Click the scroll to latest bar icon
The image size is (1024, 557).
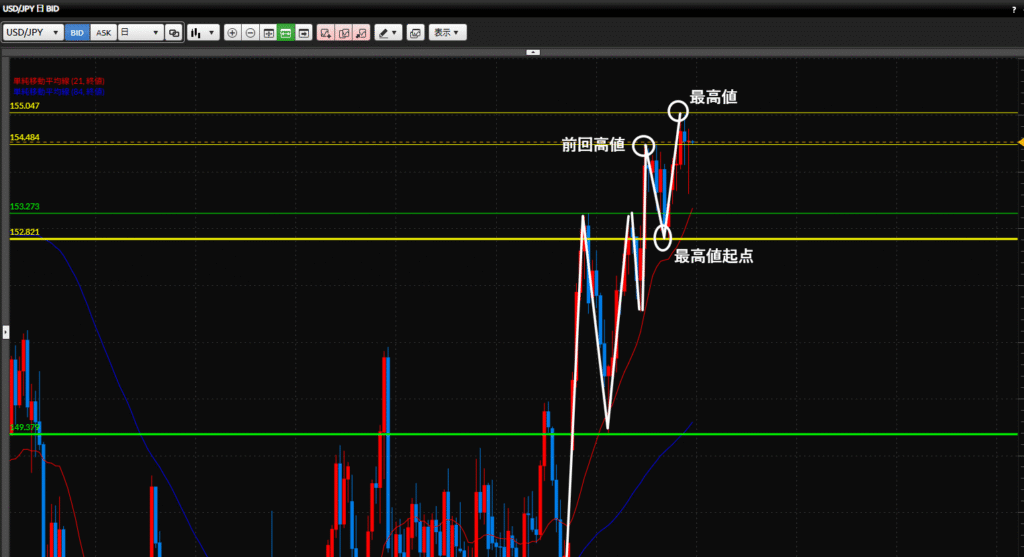point(303,32)
